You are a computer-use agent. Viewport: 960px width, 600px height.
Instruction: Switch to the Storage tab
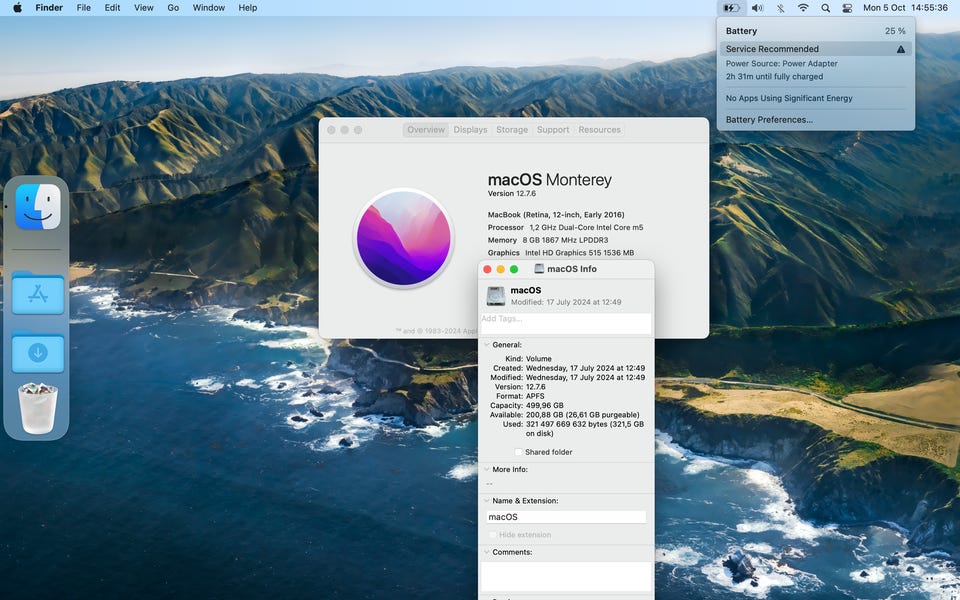pos(512,130)
